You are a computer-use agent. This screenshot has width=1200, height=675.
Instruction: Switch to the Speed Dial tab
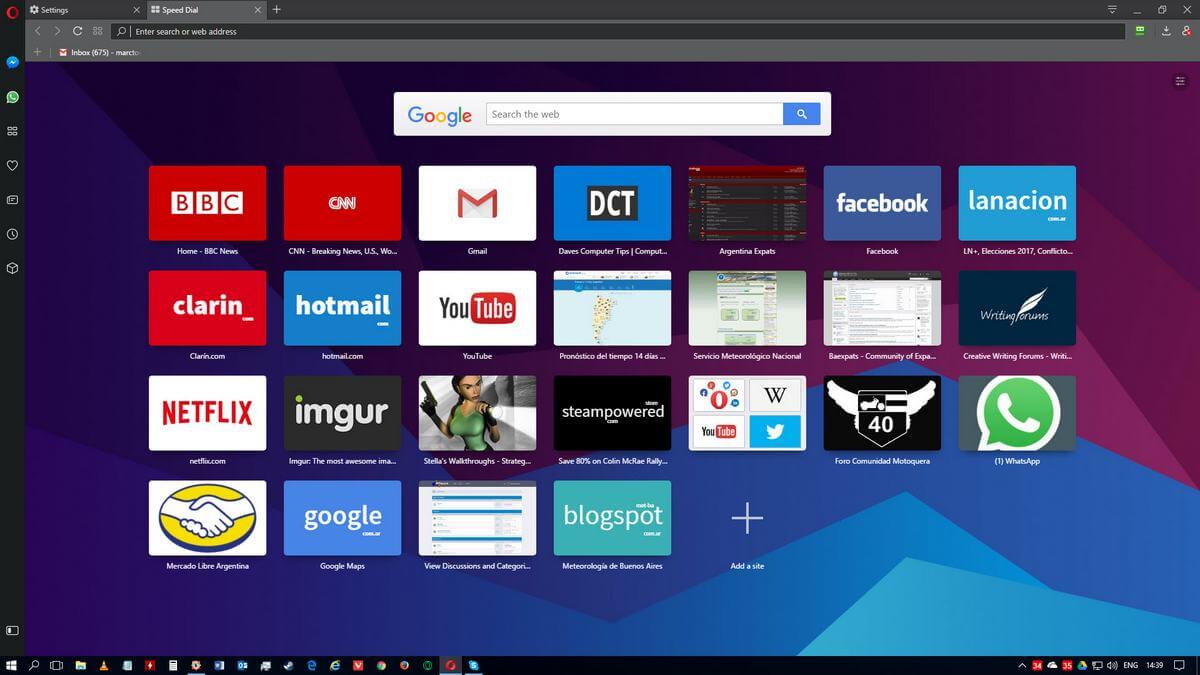(207, 10)
